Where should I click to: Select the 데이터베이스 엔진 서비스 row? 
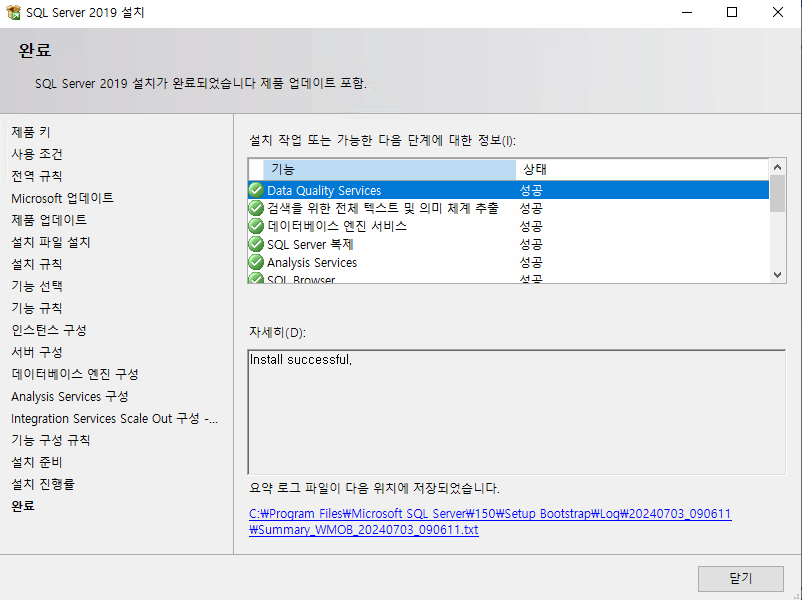click(508, 226)
